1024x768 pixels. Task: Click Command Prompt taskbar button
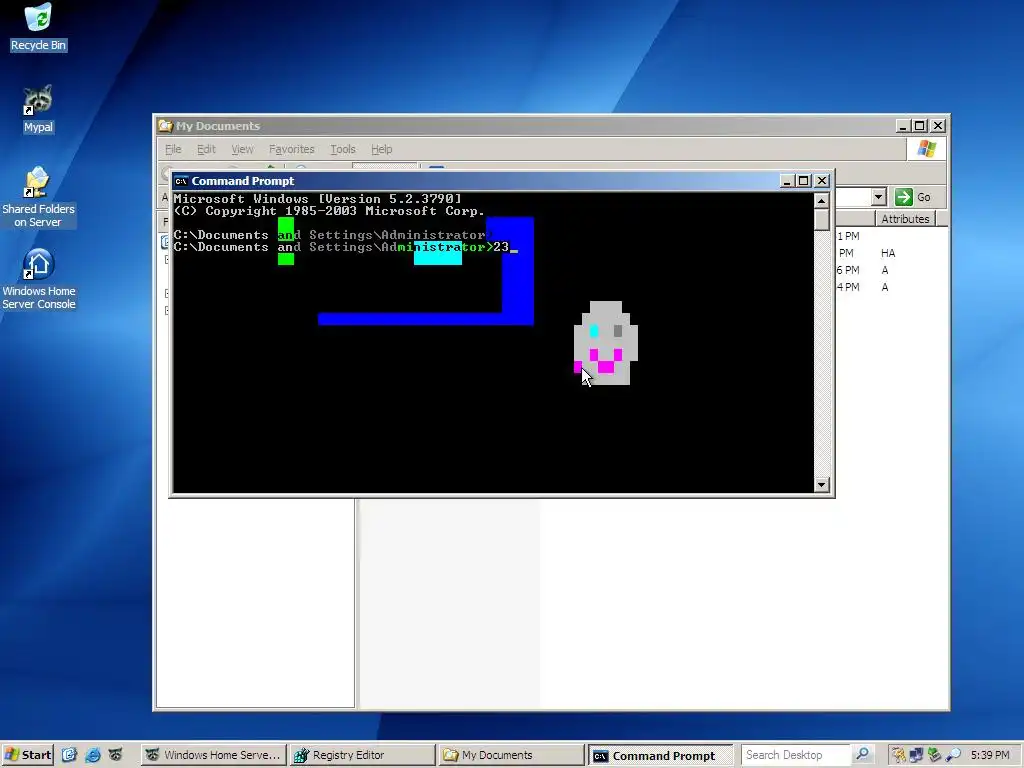point(660,755)
